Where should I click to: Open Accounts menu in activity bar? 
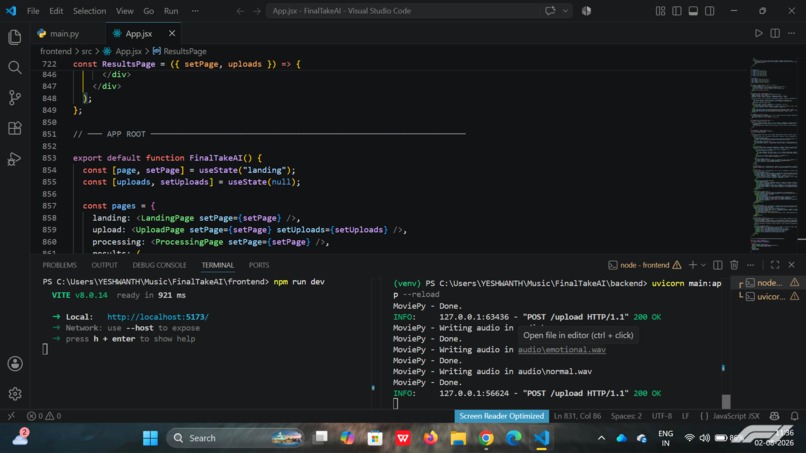click(15, 364)
